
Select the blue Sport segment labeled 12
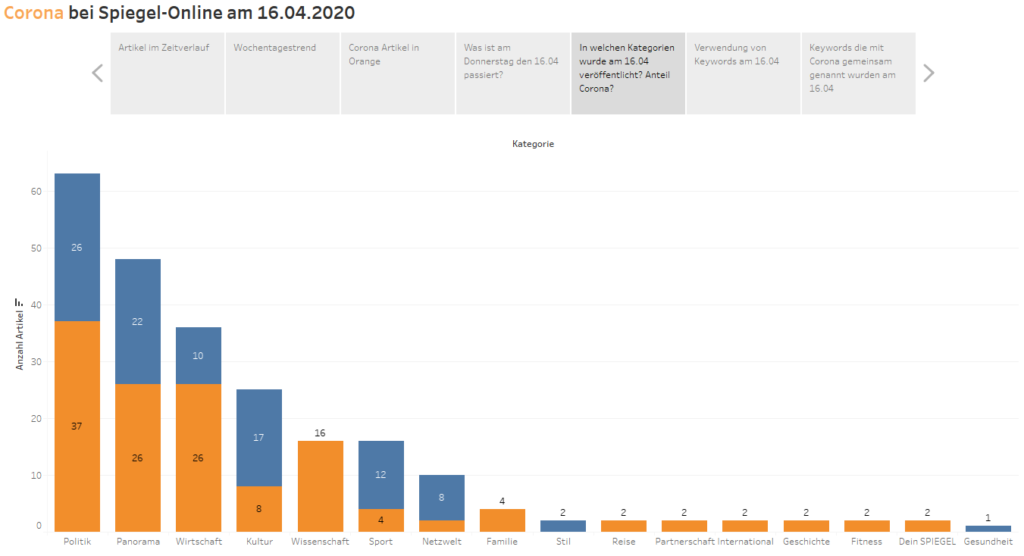[381, 475]
